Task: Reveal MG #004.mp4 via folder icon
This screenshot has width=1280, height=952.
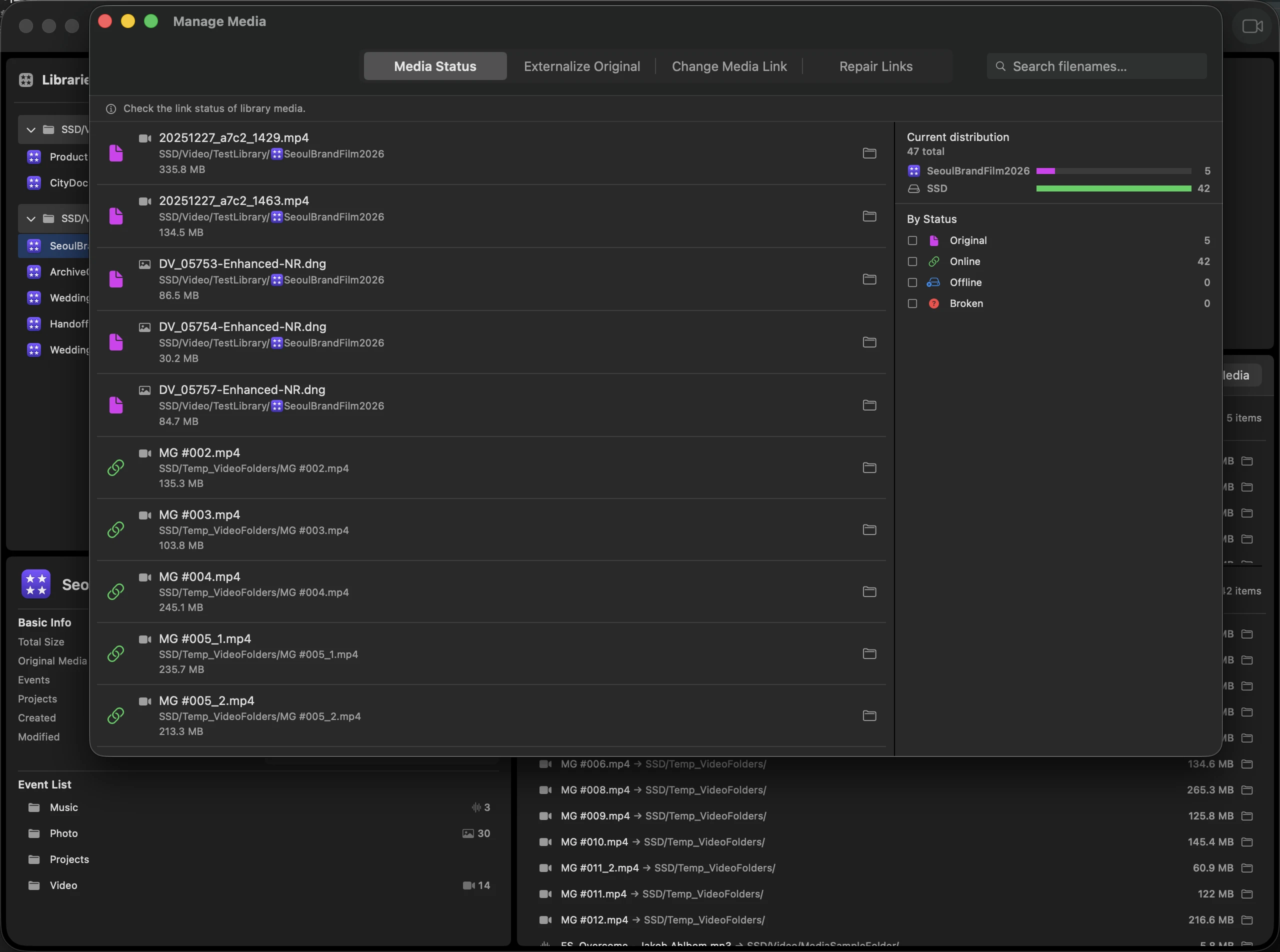Action: pos(869,592)
